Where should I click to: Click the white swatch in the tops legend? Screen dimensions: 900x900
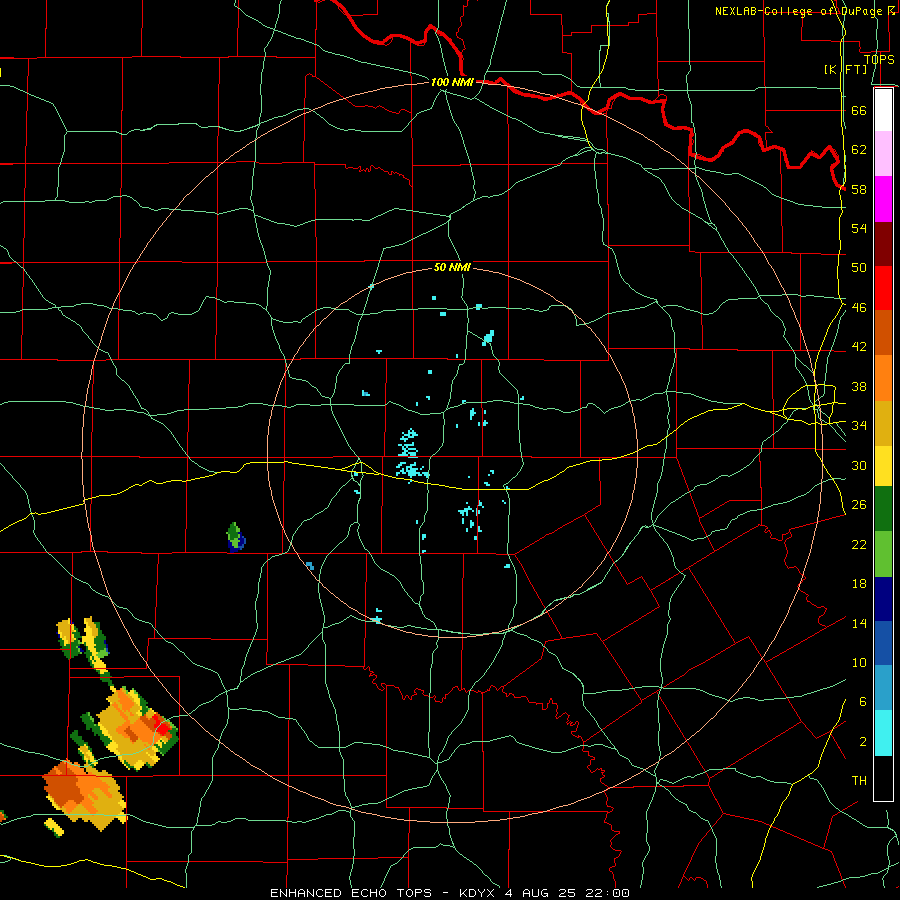883,110
